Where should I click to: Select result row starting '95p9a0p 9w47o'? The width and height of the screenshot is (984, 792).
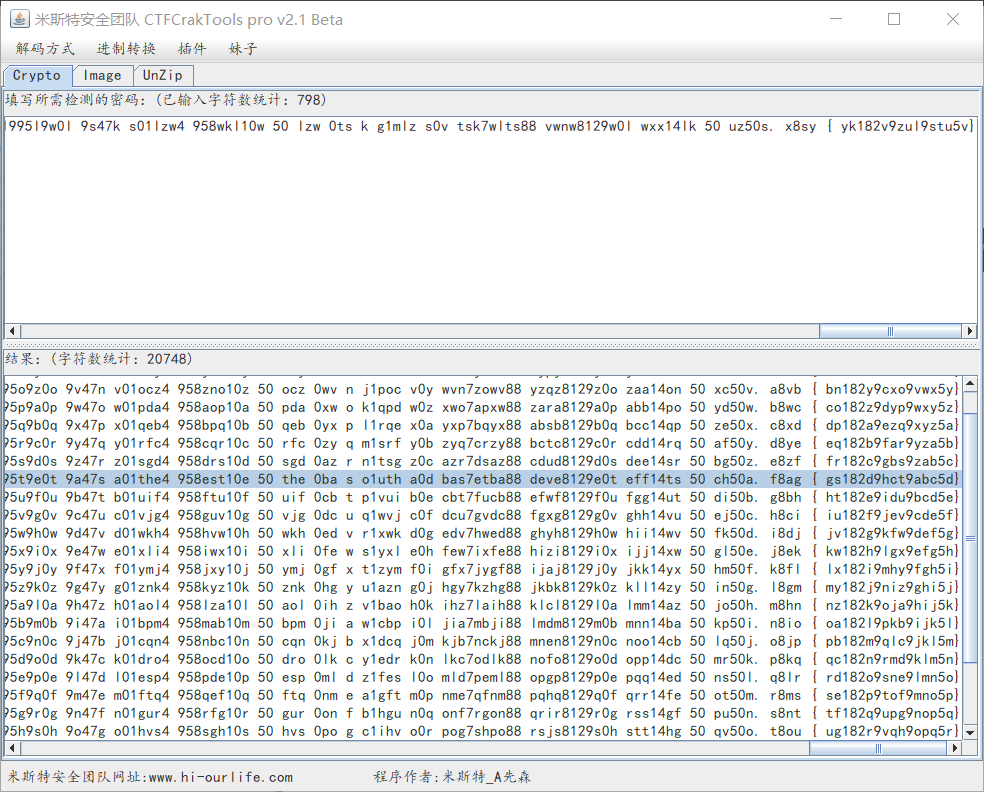(483, 407)
